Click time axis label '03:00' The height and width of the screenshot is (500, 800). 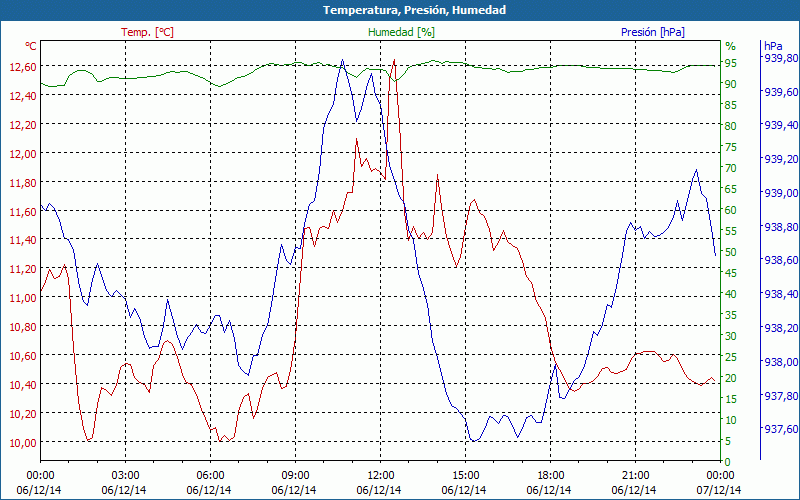point(125,476)
